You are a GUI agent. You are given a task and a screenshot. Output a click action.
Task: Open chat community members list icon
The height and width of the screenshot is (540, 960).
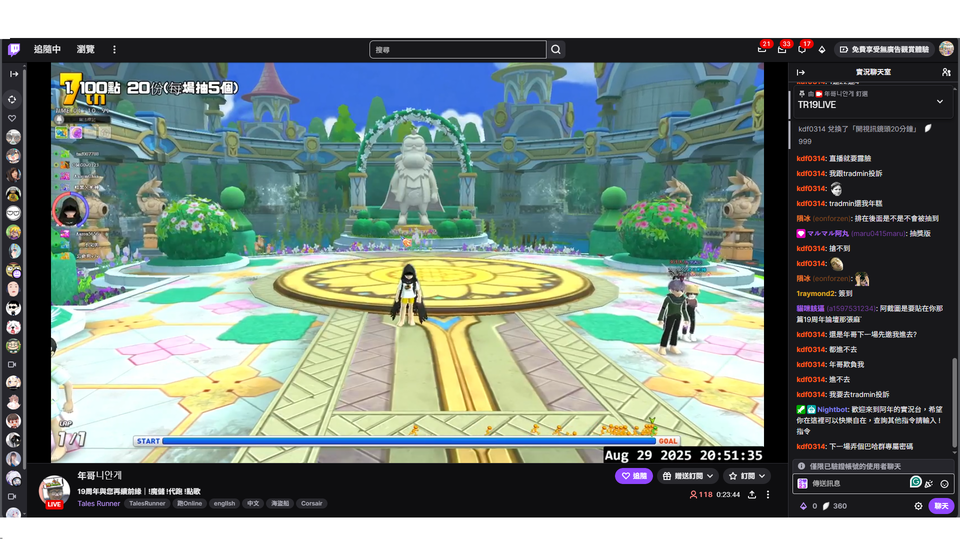945,73
